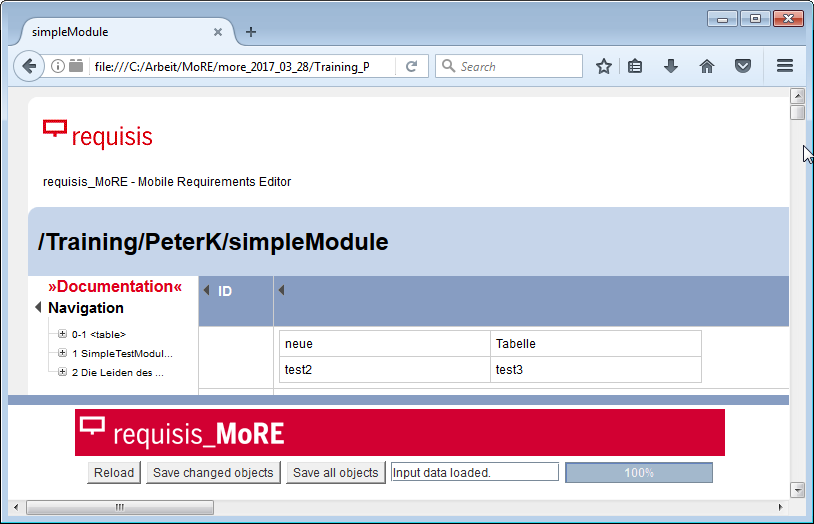Open the »Documentation« link
This screenshot has height=524, width=814.
pyautogui.click(x=115, y=286)
